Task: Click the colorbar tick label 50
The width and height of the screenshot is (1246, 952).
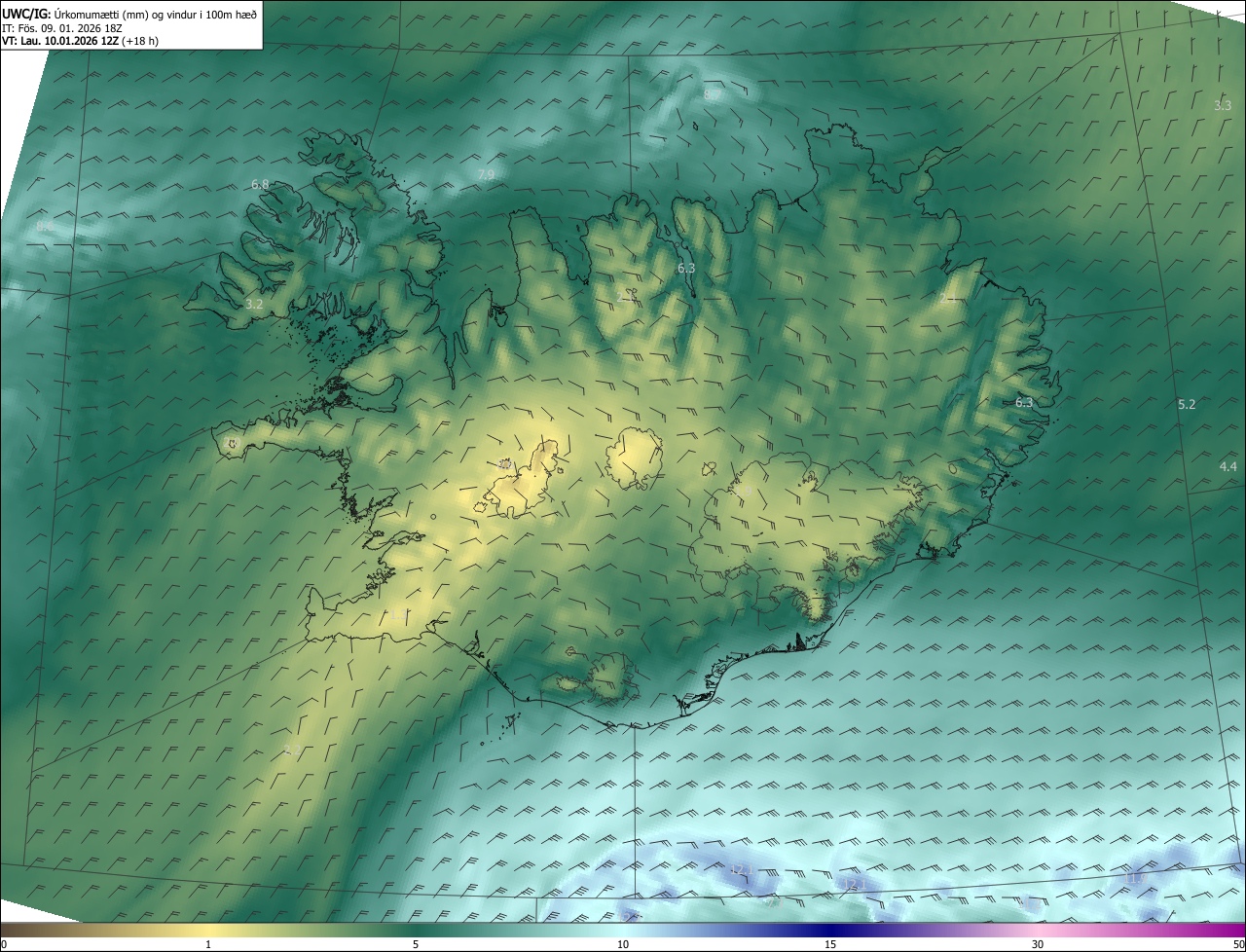Action: [x=1238, y=945]
